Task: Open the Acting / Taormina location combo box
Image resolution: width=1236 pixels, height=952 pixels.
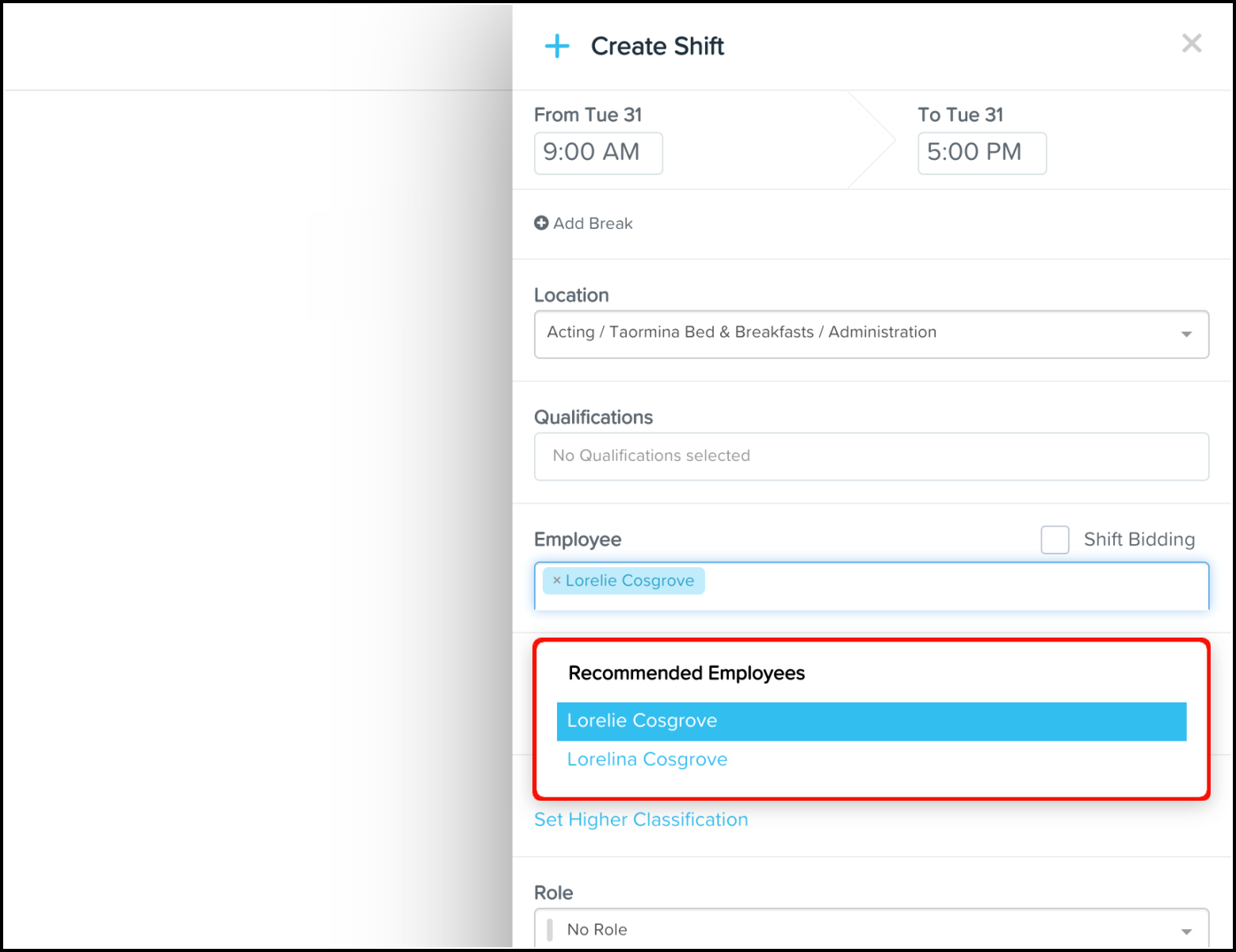Action: point(872,334)
